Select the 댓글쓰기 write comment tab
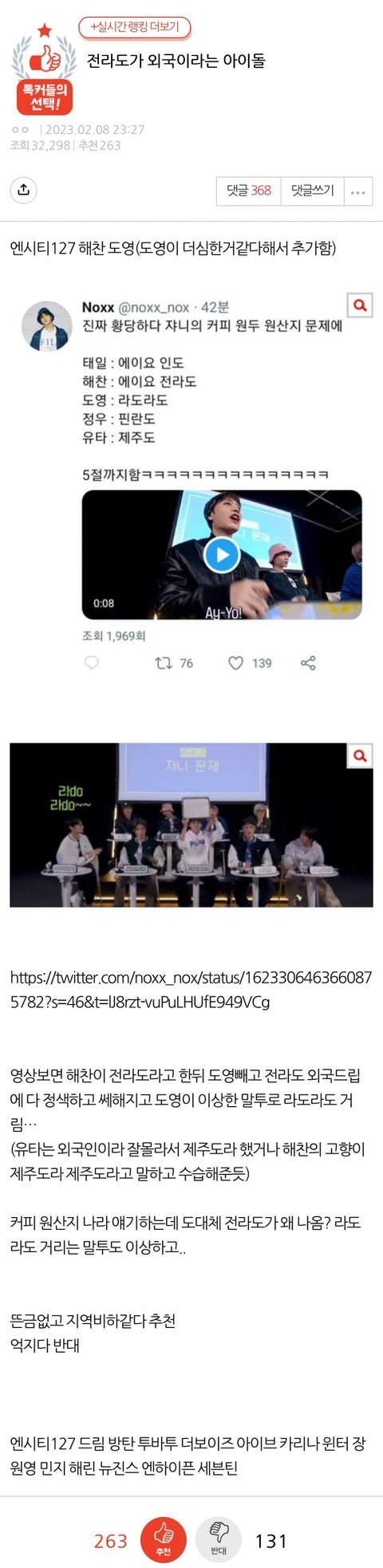 pos(312,191)
